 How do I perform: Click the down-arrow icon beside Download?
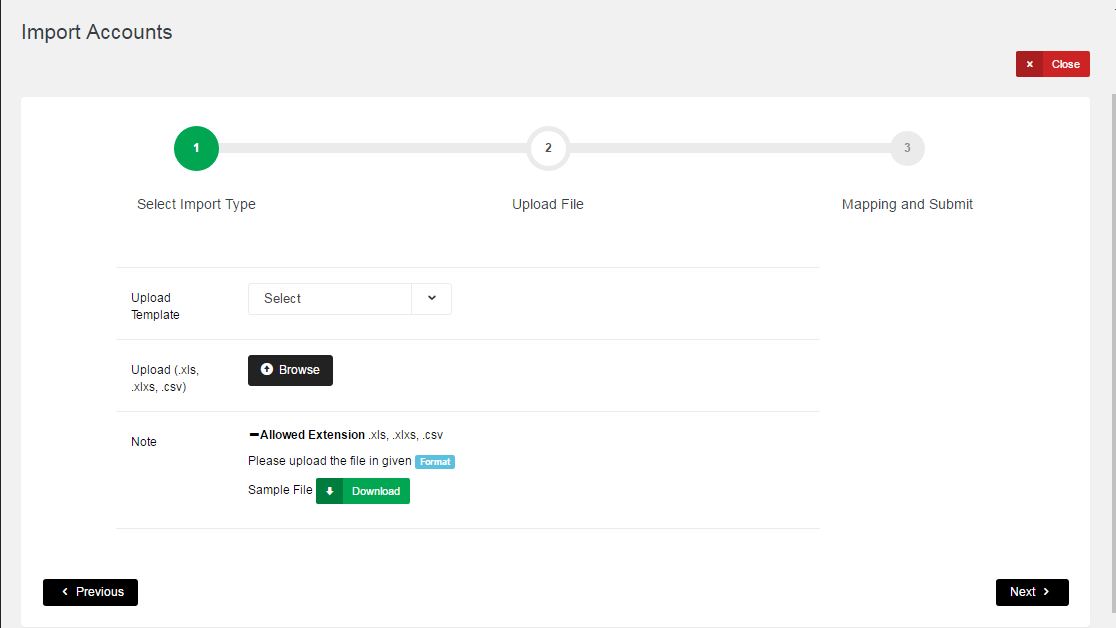[330, 491]
